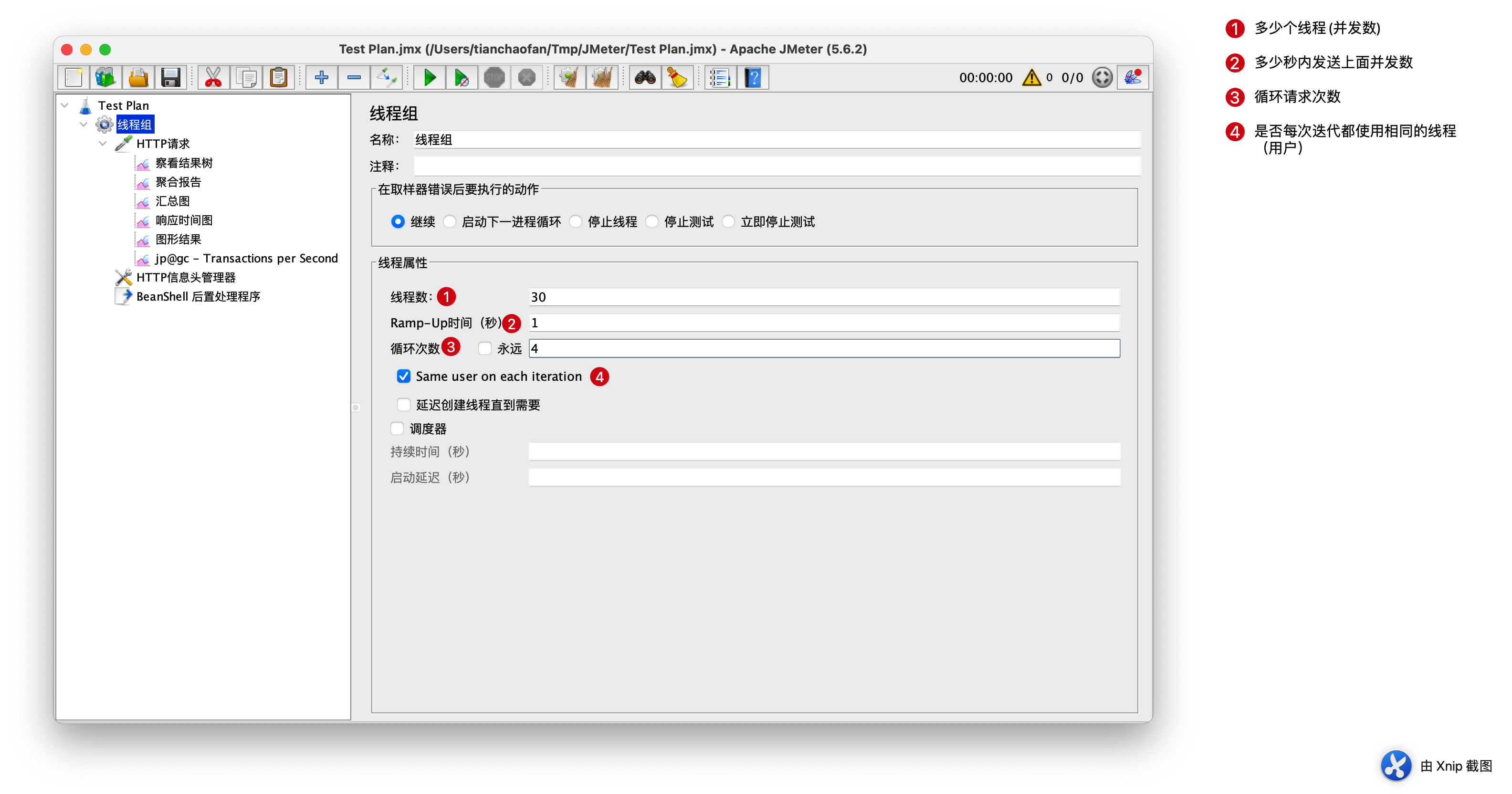Click the Stop test icon

point(494,77)
